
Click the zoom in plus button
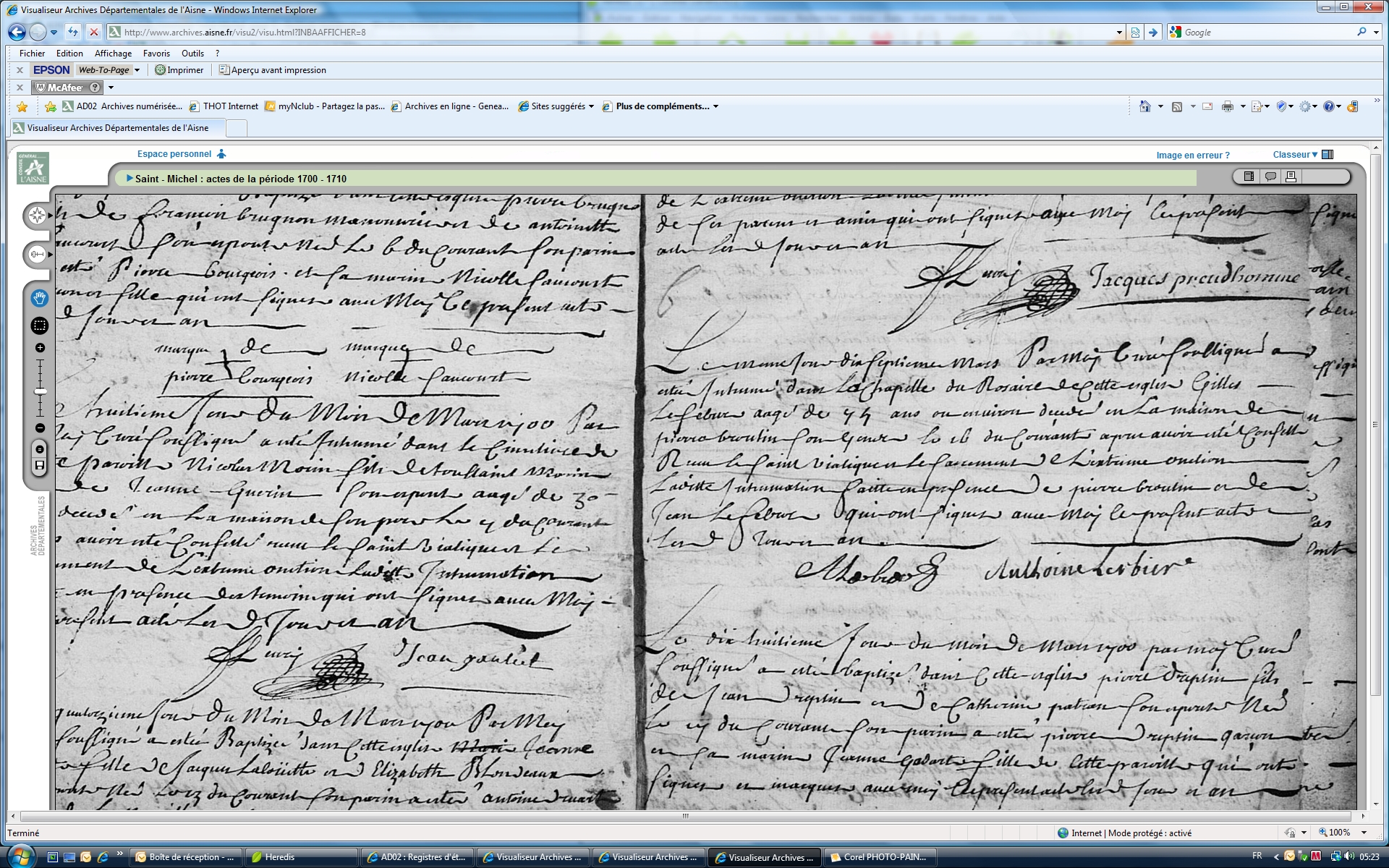click(40, 348)
